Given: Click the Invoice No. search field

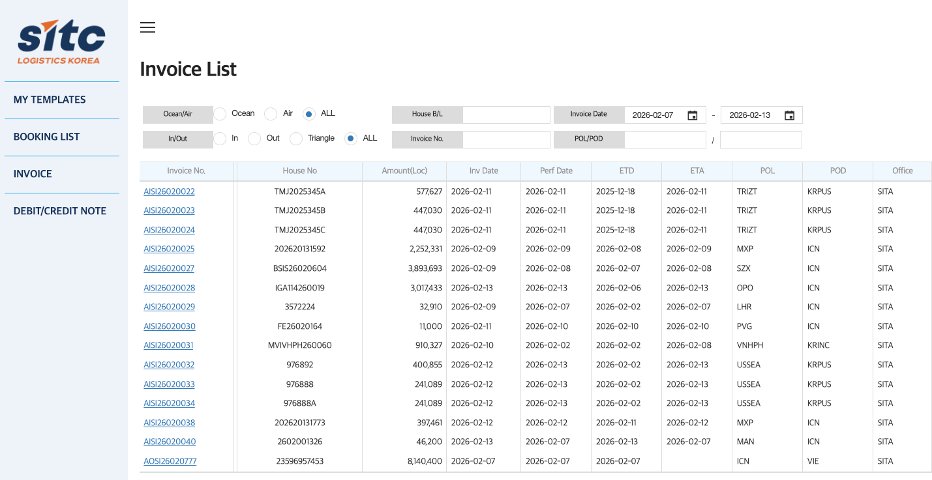Looking at the screenshot, I should pyautogui.click(x=506, y=139).
